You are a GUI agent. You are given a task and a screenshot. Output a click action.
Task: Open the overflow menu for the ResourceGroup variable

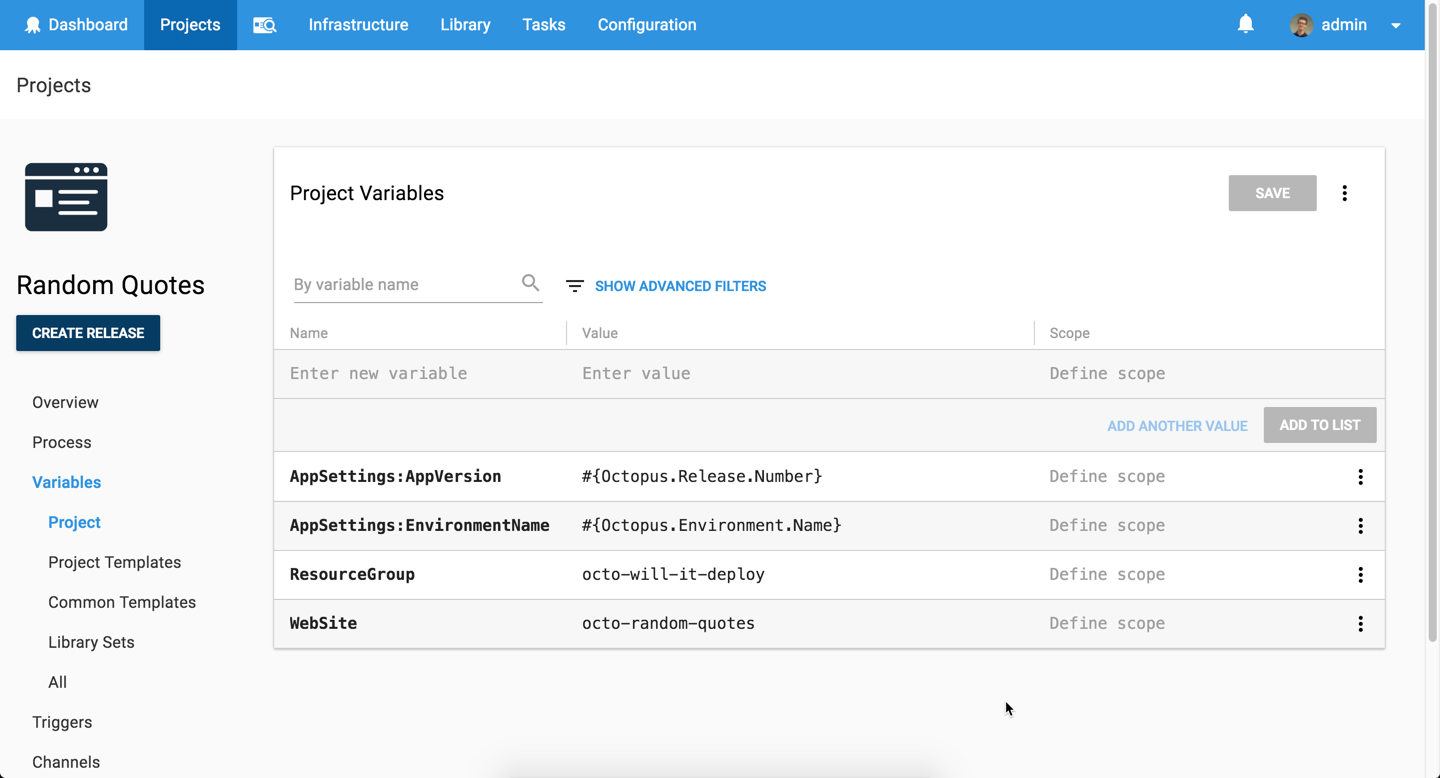pos(1361,574)
